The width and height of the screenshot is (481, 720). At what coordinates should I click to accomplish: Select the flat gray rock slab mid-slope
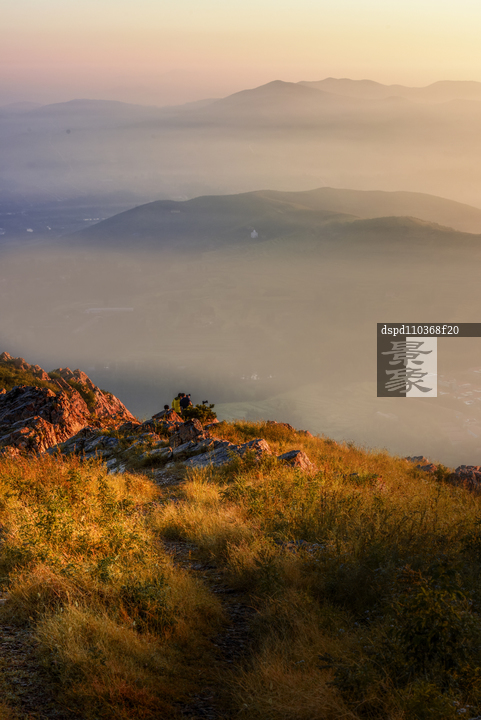click(225, 452)
